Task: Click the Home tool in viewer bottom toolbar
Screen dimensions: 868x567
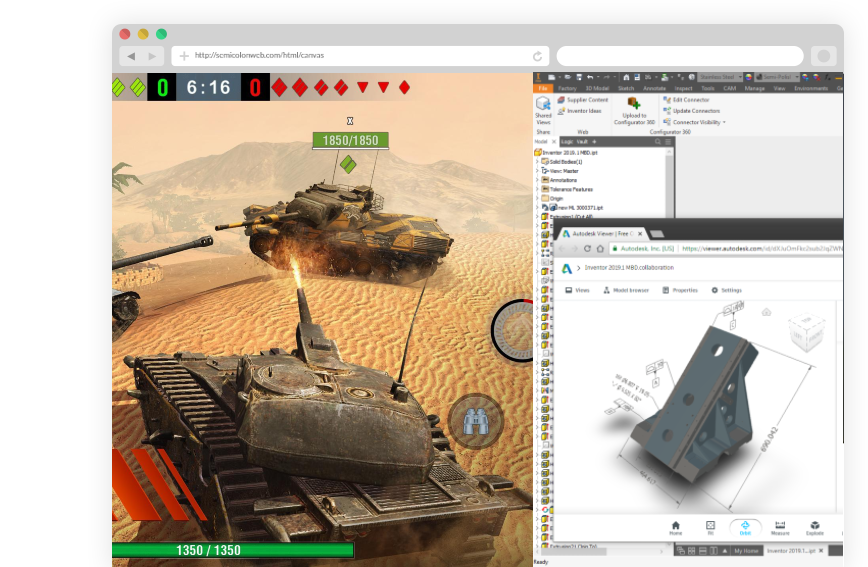Action: [x=675, y=528]
